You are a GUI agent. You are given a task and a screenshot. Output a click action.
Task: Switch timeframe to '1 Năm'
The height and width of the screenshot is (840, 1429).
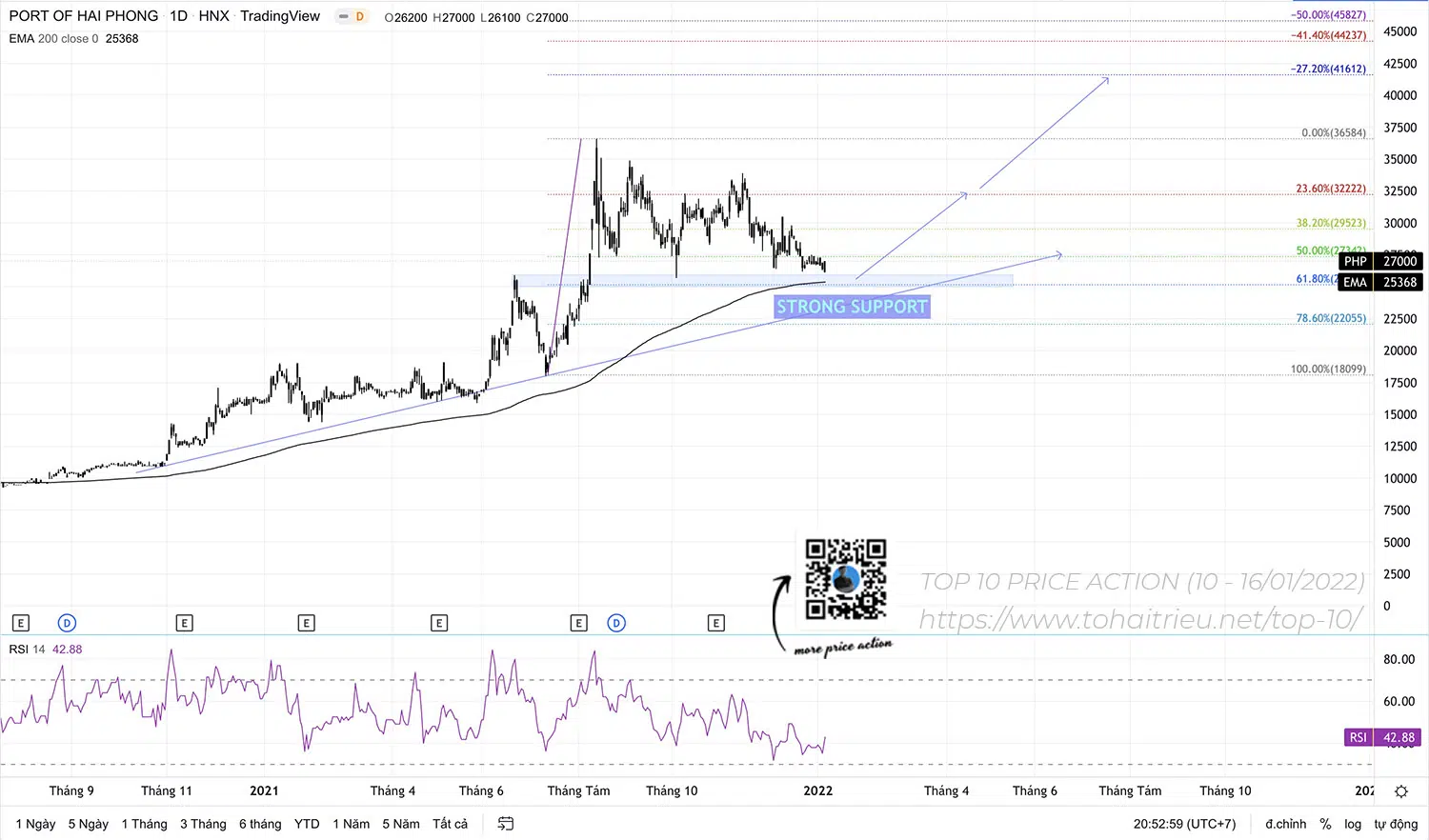pos(351,824)
